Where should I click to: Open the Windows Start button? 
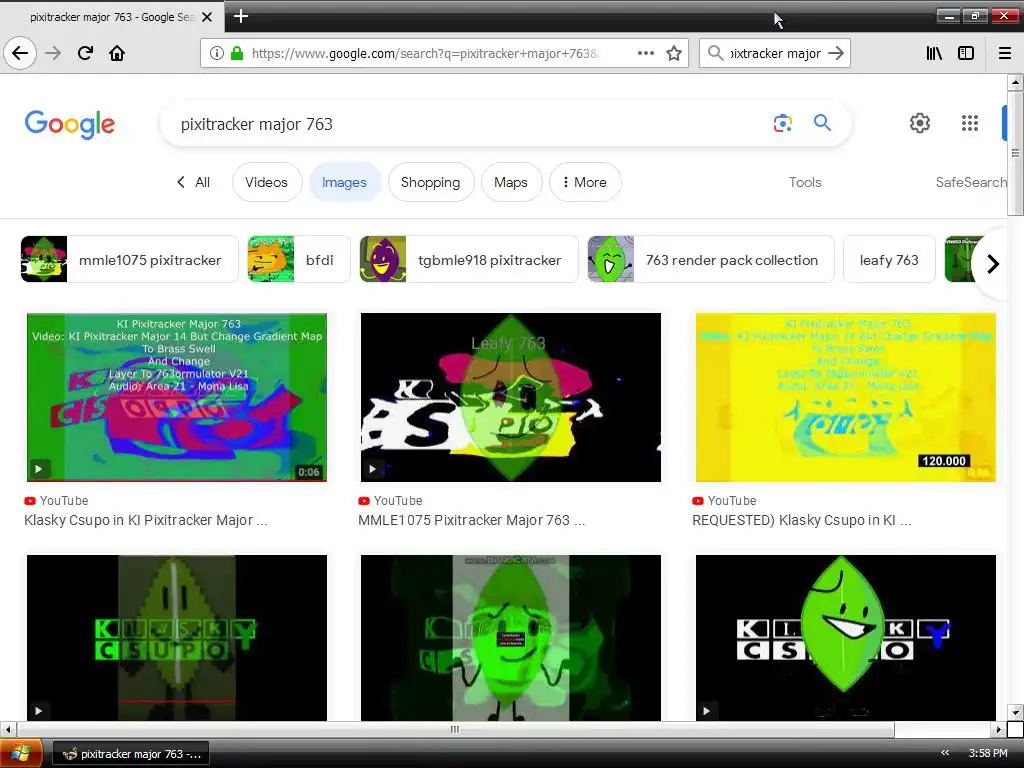coord(21,754)
